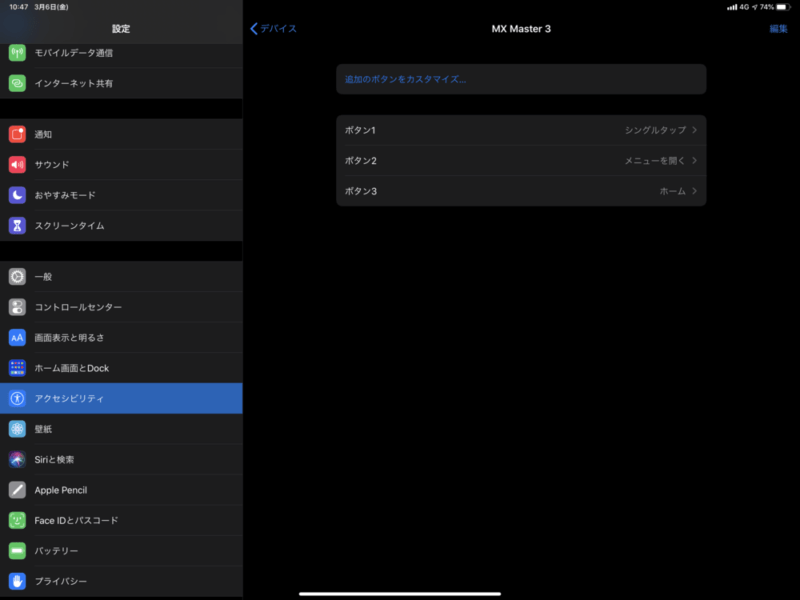Viewport: 800px width, 600px height.
Task: Tap the ホーム画面とDock grid icon
Action: click(17, 368)
